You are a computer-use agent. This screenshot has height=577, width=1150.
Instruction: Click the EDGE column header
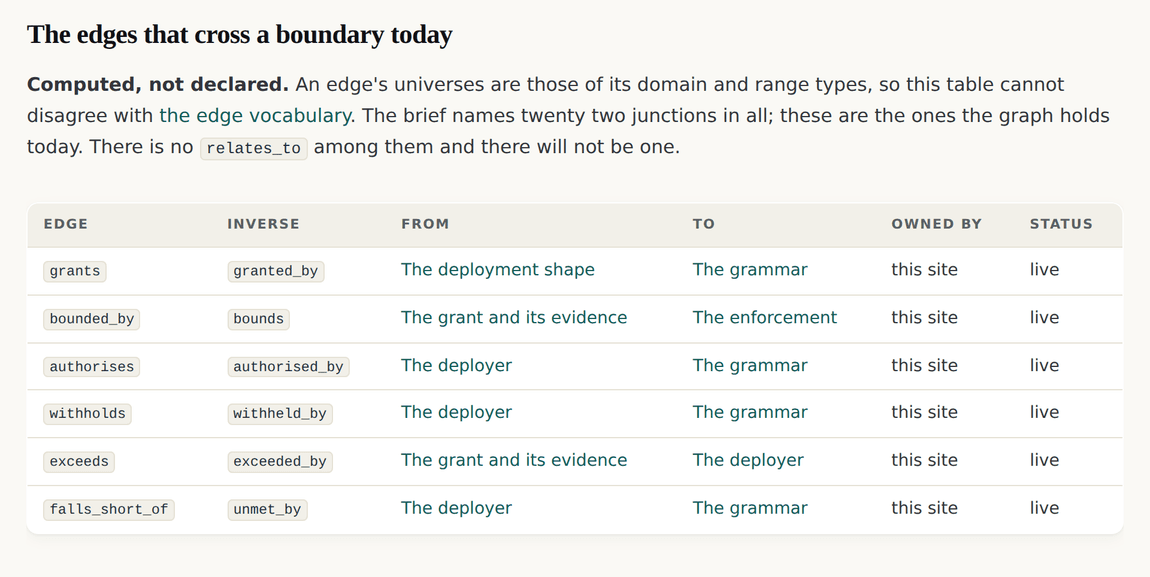tap(66, 224)
